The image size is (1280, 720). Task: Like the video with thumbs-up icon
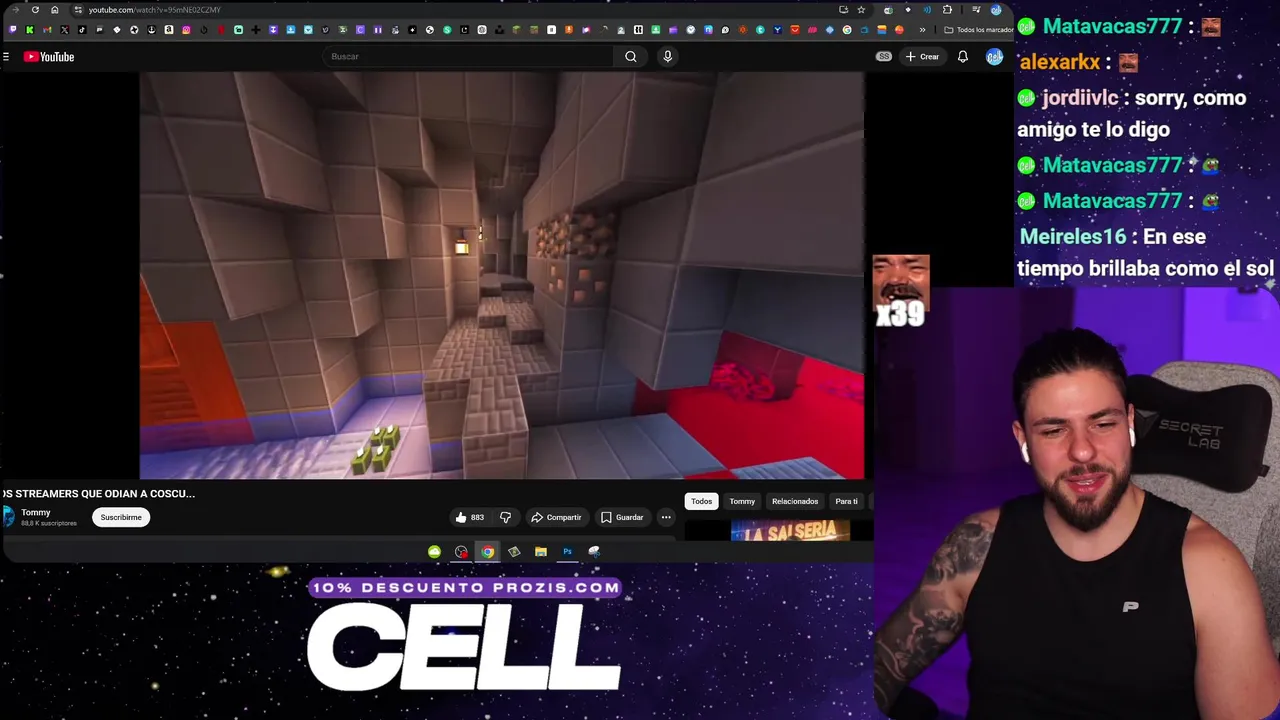click(461, 517)
